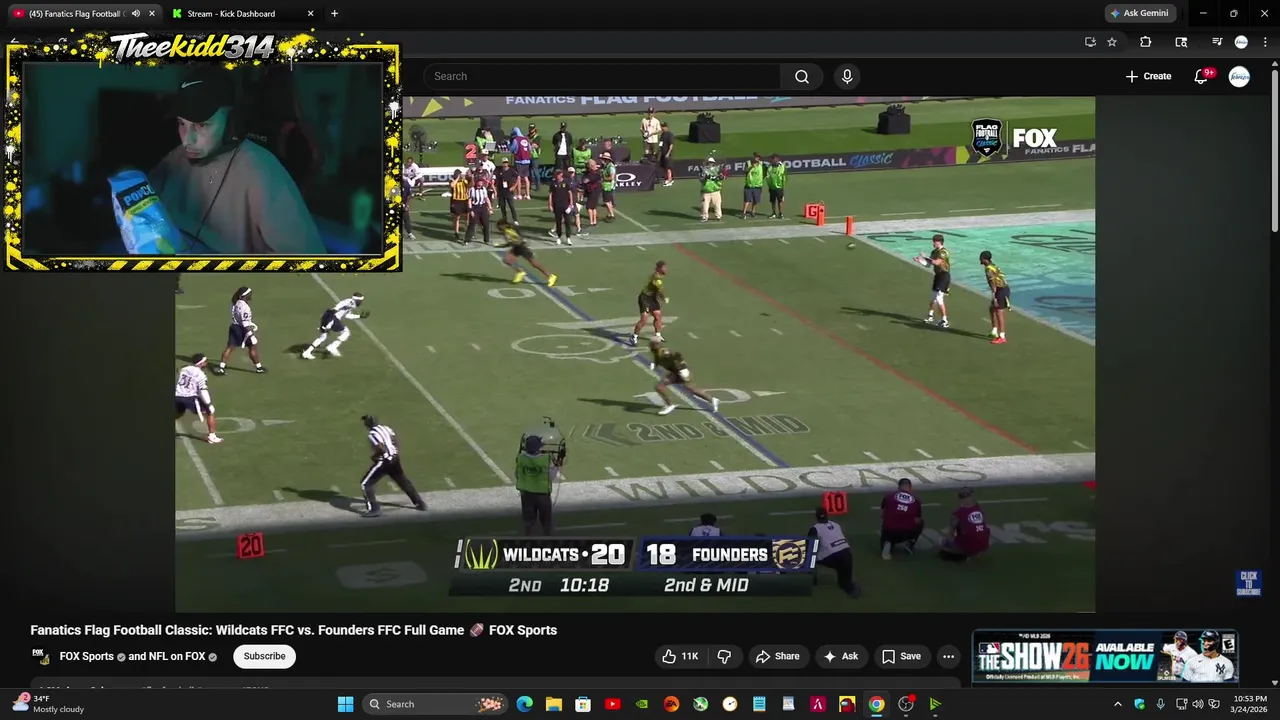Open the Chrome extensions puzzle menu
This screenshot has width=1280, height=720.
coord(1146,42)
